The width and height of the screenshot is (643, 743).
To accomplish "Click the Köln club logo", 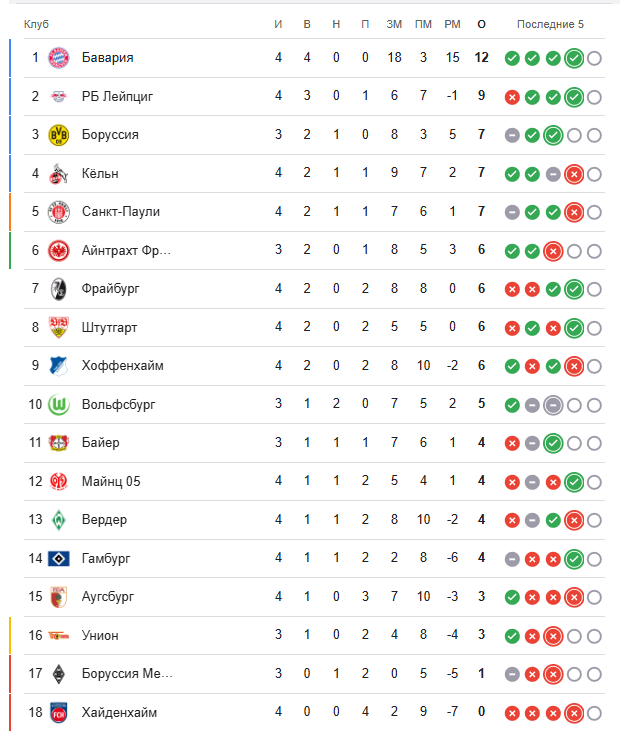I will tap(59, 174).
